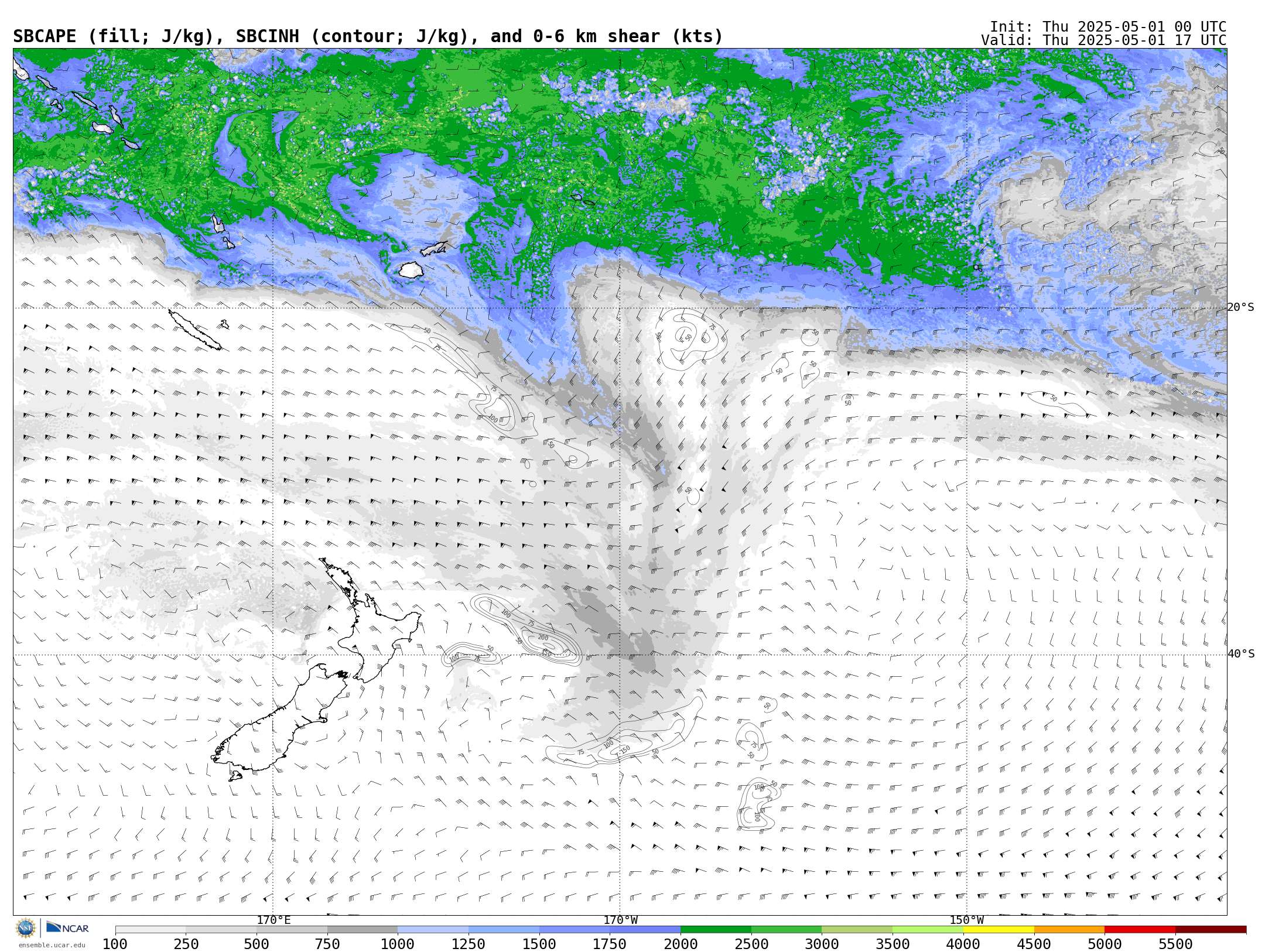Pick the orange 4500–5000 colorbar swatch
Viewport: 1265px width, 952px height.
(1069, 930)
